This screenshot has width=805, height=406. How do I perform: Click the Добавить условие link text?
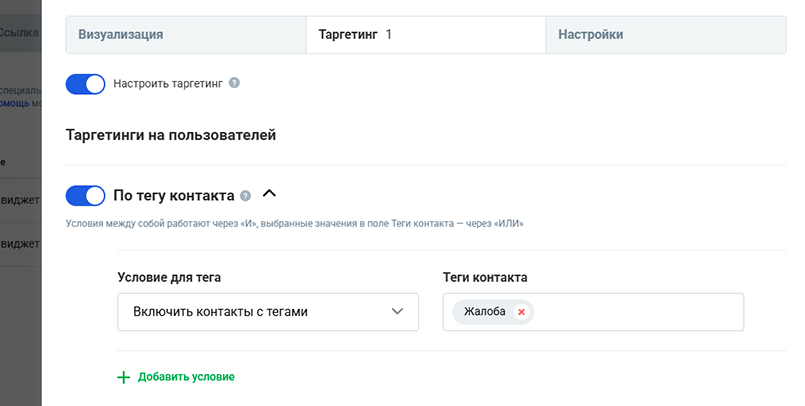point(186,377)
